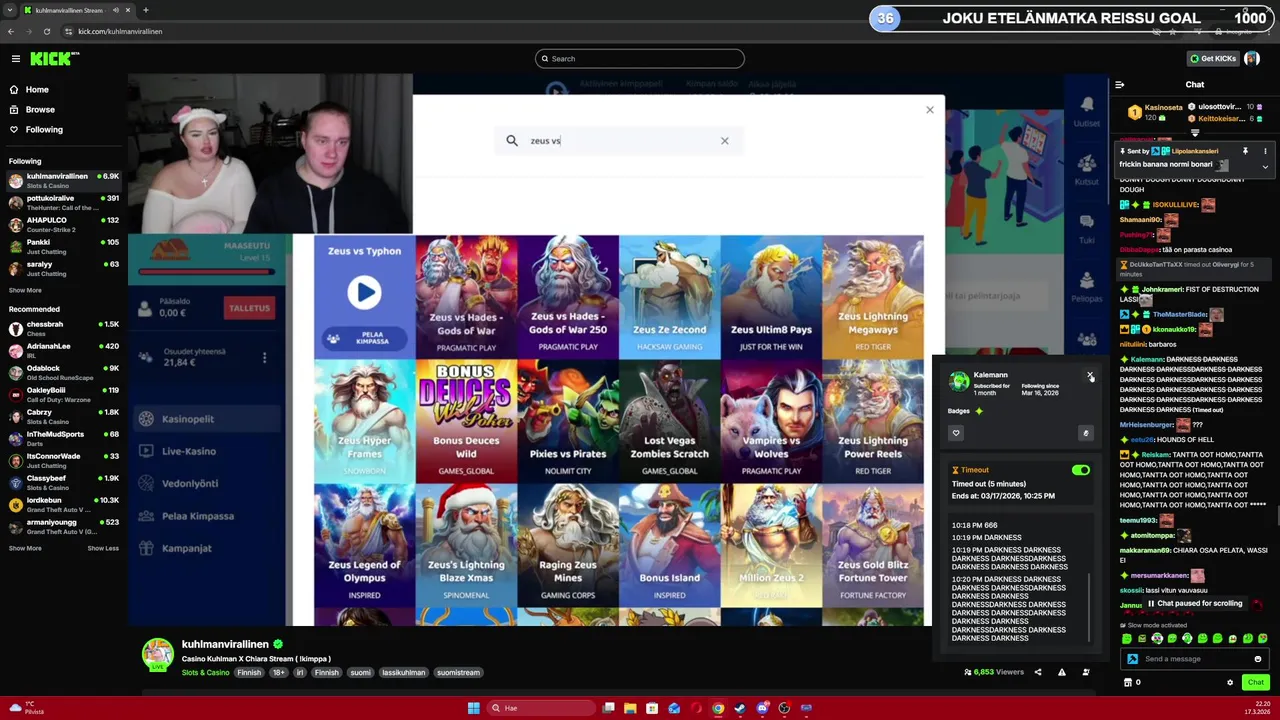
Task: Open Steam from the taskbar
Action: click(x=740, y=708)
